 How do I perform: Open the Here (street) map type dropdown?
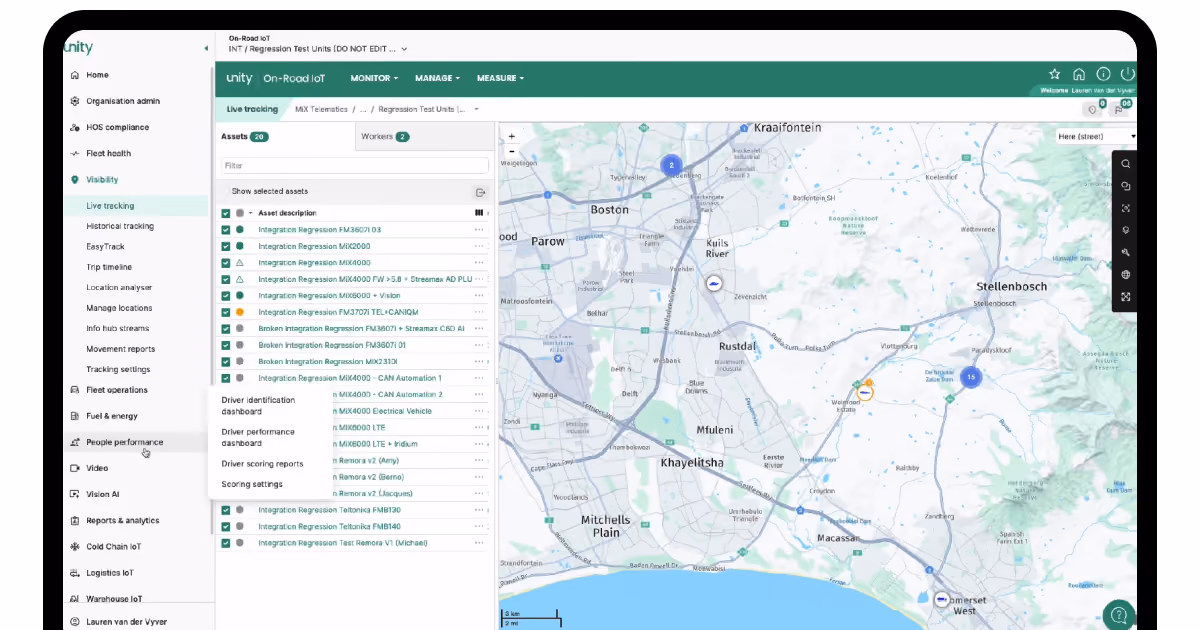pyautogui.click(x=1096, y=136)
